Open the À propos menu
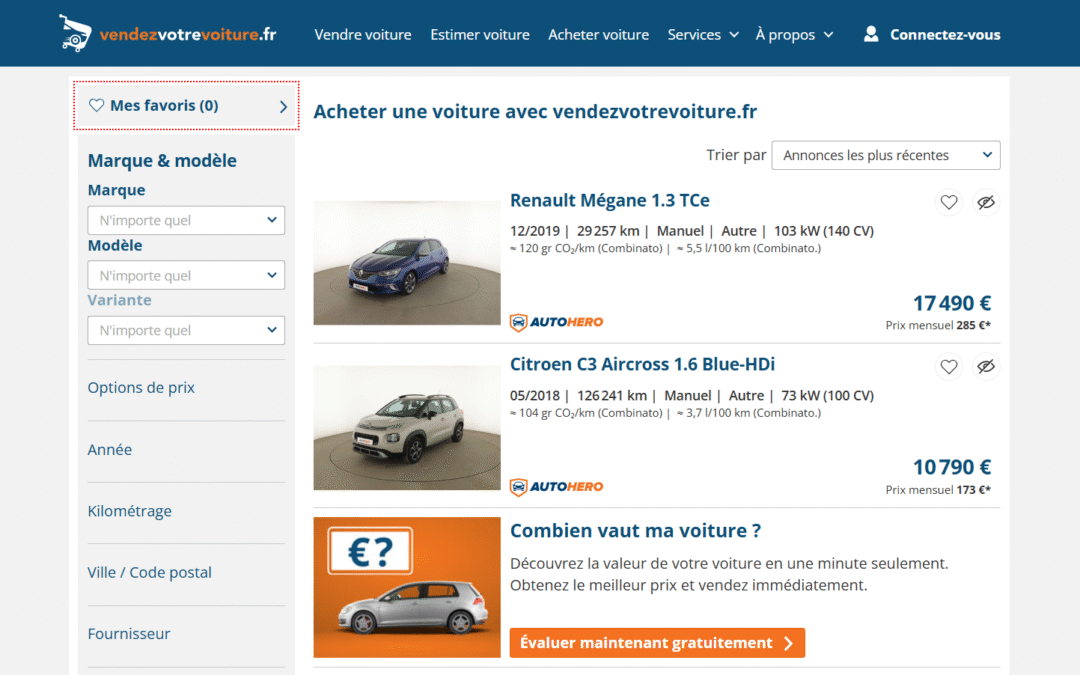Screen dimensions: 1080x675 pos(794,34)
